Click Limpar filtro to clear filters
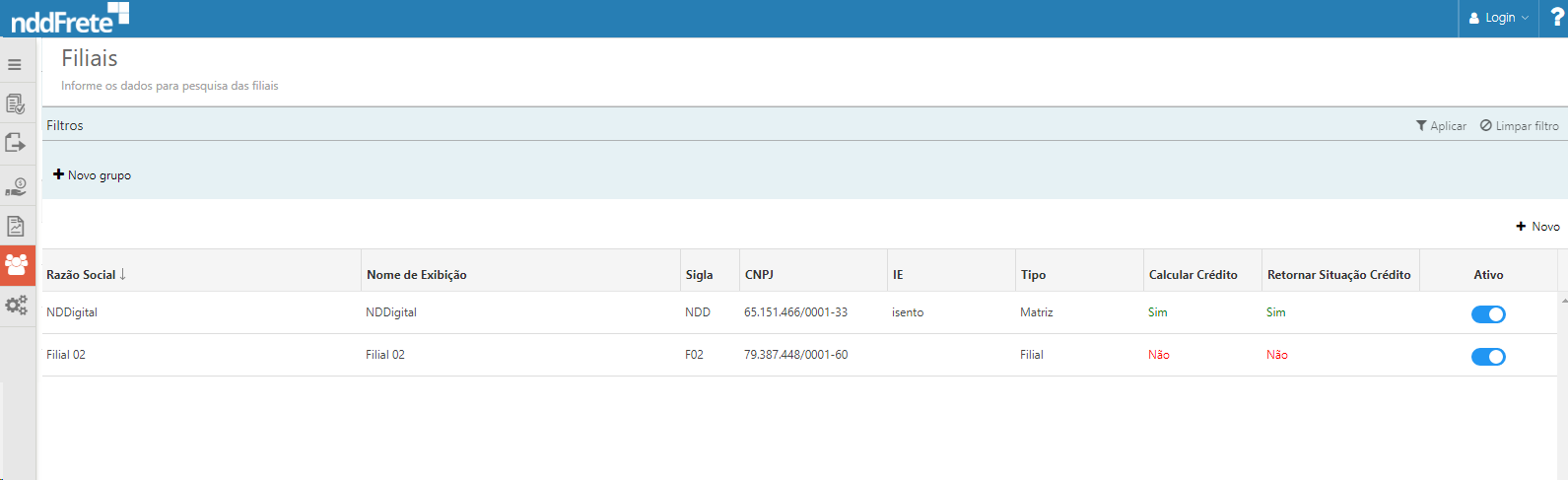The width and height of the screenshot is (1568, 480). 1519,126
